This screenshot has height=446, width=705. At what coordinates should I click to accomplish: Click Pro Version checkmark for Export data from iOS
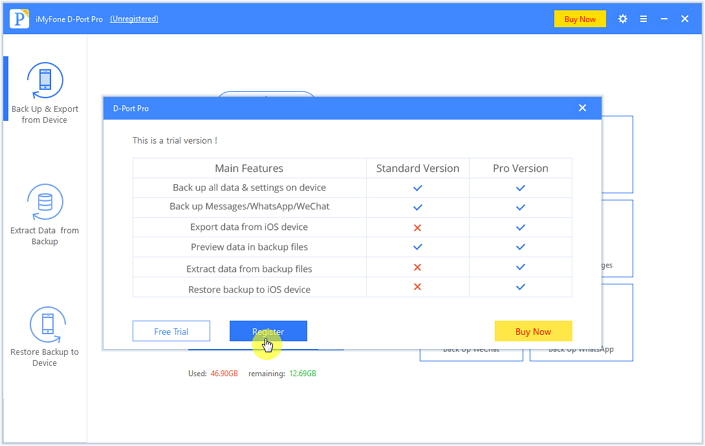point(521,227)
